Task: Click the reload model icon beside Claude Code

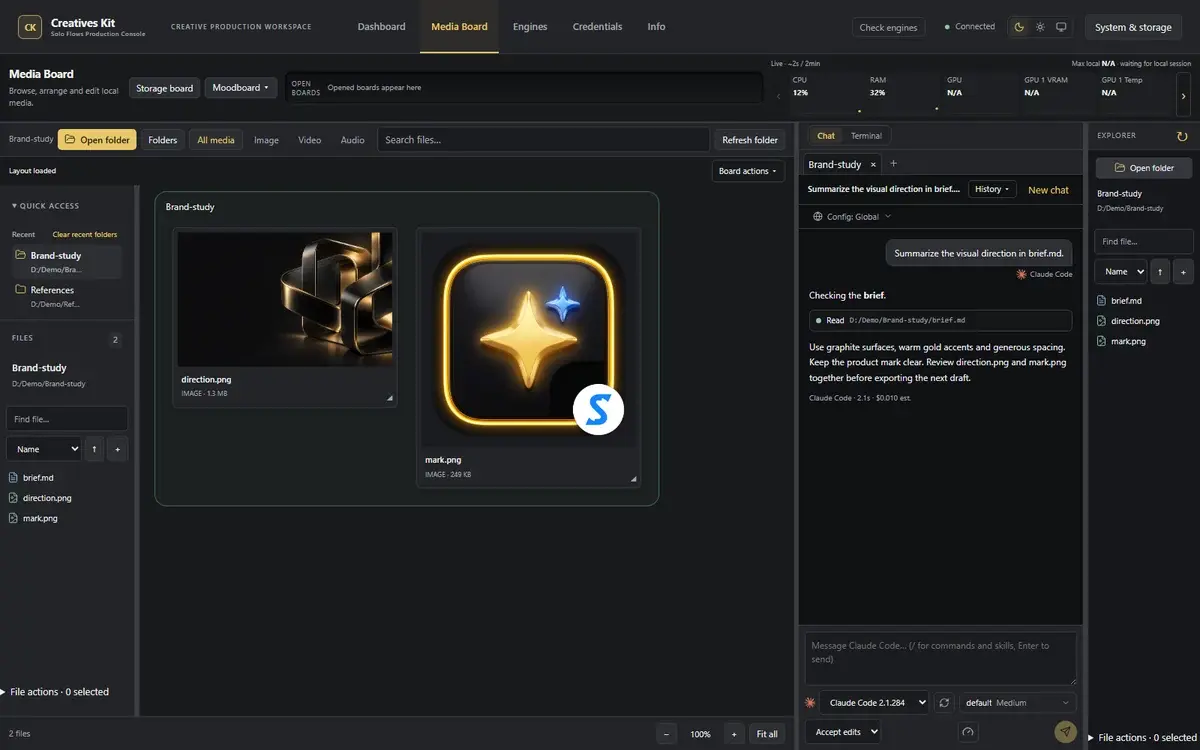Action: point(944,703)
